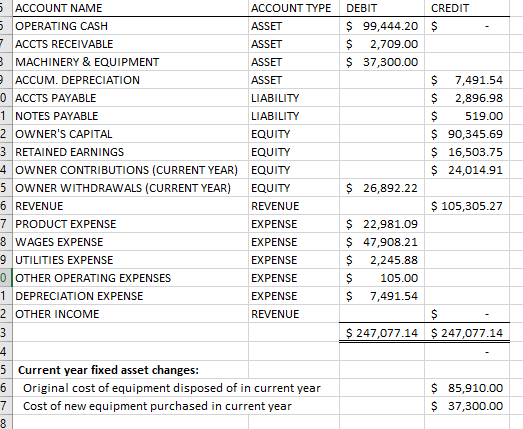Click the credit amount 2,896.98
The image size is (523, 429).
(x=467, y=98)
